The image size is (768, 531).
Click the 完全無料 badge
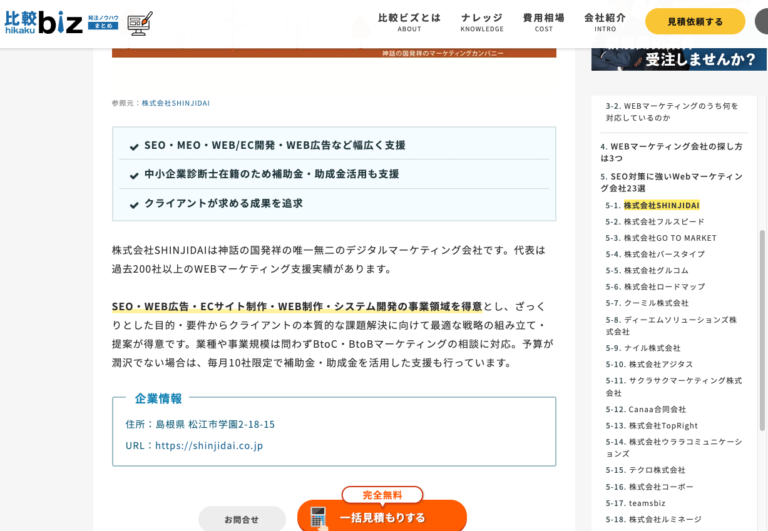(383, 495)
